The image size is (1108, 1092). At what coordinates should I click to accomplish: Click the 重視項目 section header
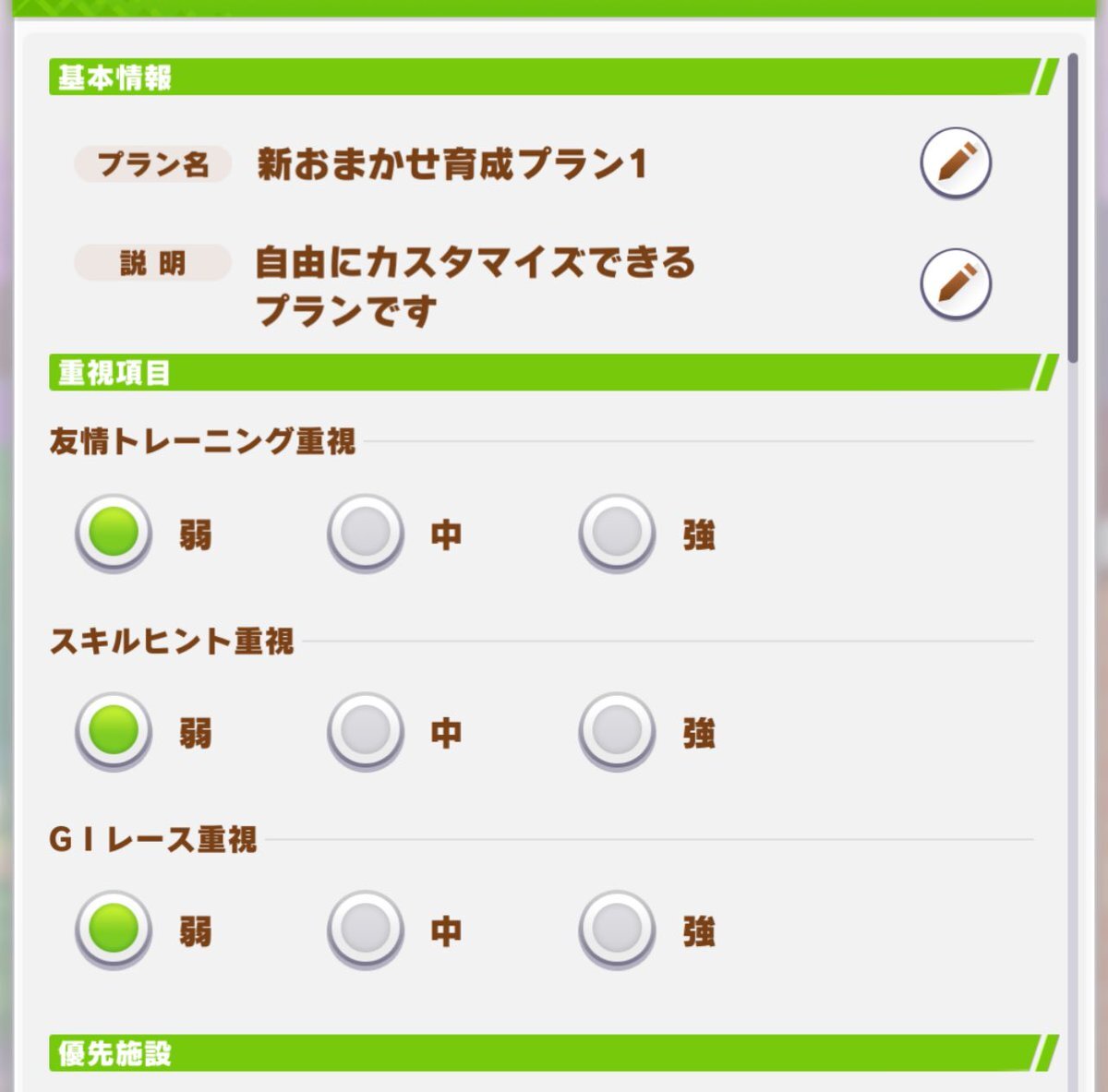click(553, 372)
